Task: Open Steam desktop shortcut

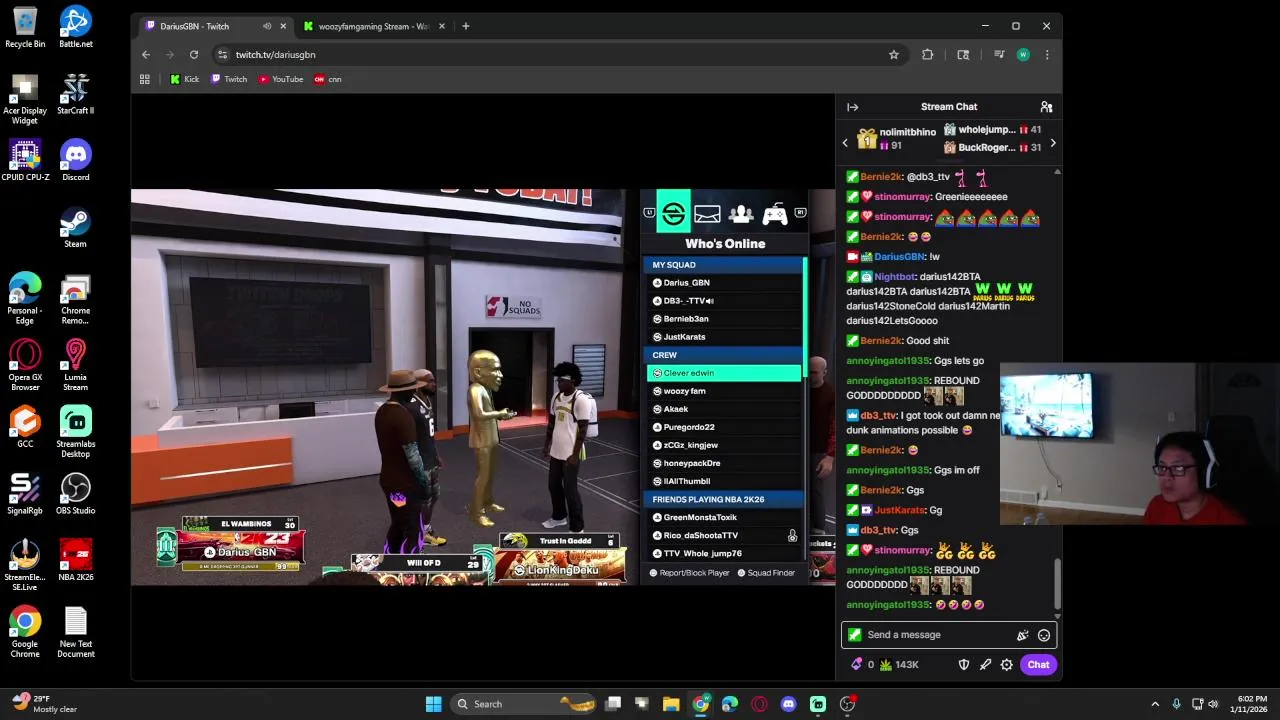Action: click(75, 228)
